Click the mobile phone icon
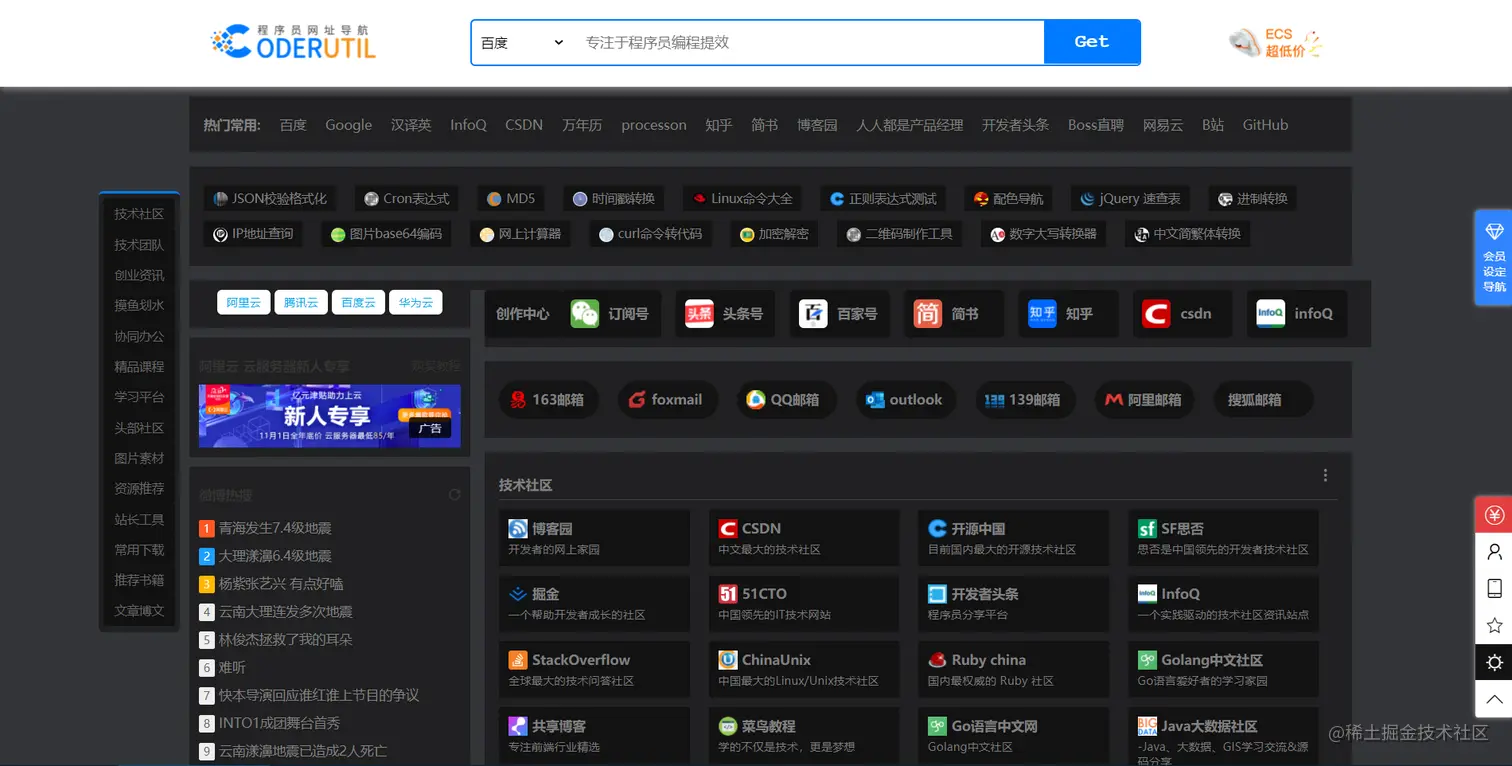This screenshot has width=1512, height=766. pos(1494,588)
